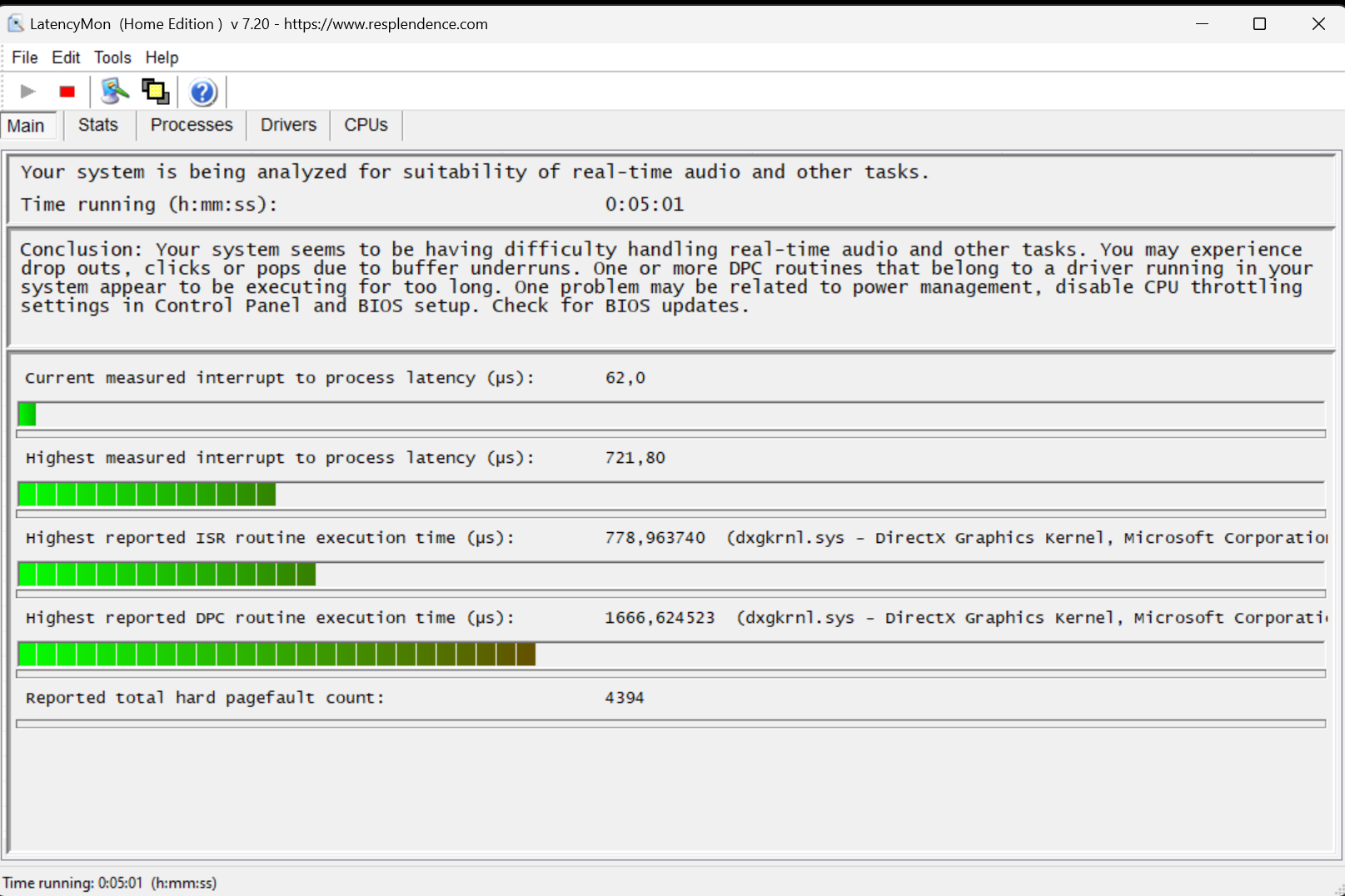This screenshot has height=896, width=1345.
Task: Close the LatencyMon window
Action: click(1318, 24)
